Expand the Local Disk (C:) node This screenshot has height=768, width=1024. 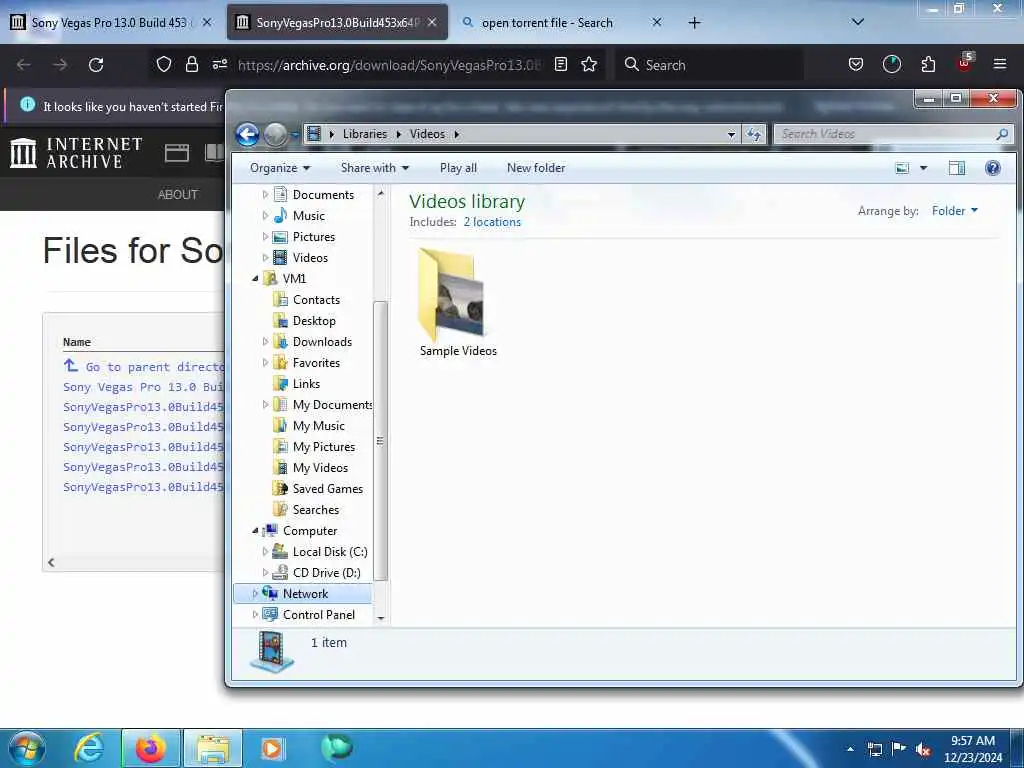265,552
